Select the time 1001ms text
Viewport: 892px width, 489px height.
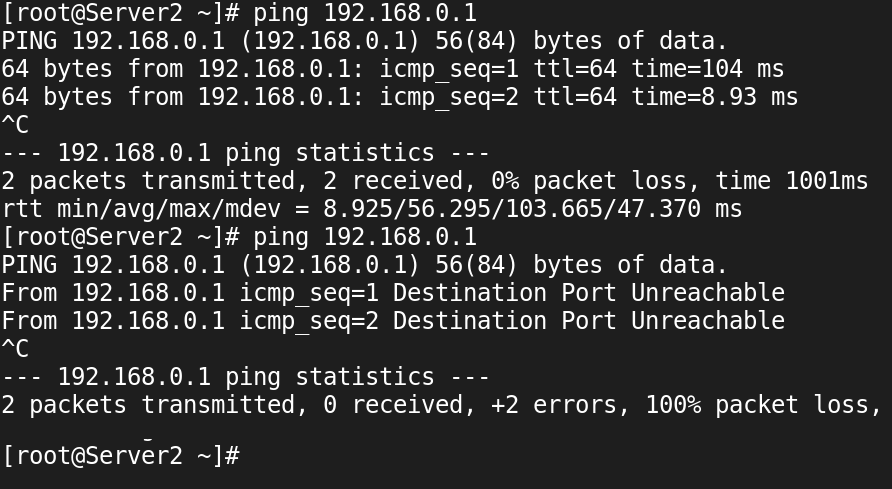point(791,181)
